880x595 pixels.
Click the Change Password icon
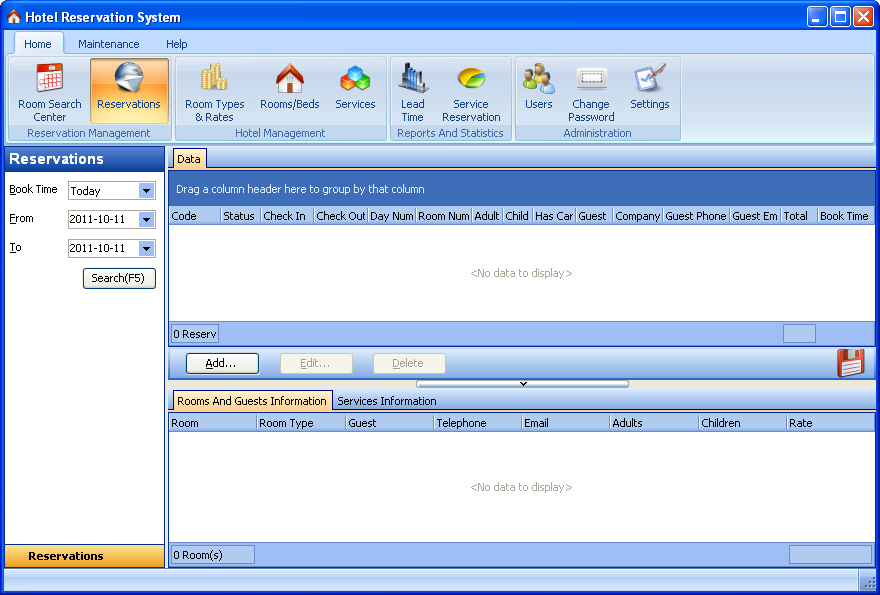[x=591, y=92]
